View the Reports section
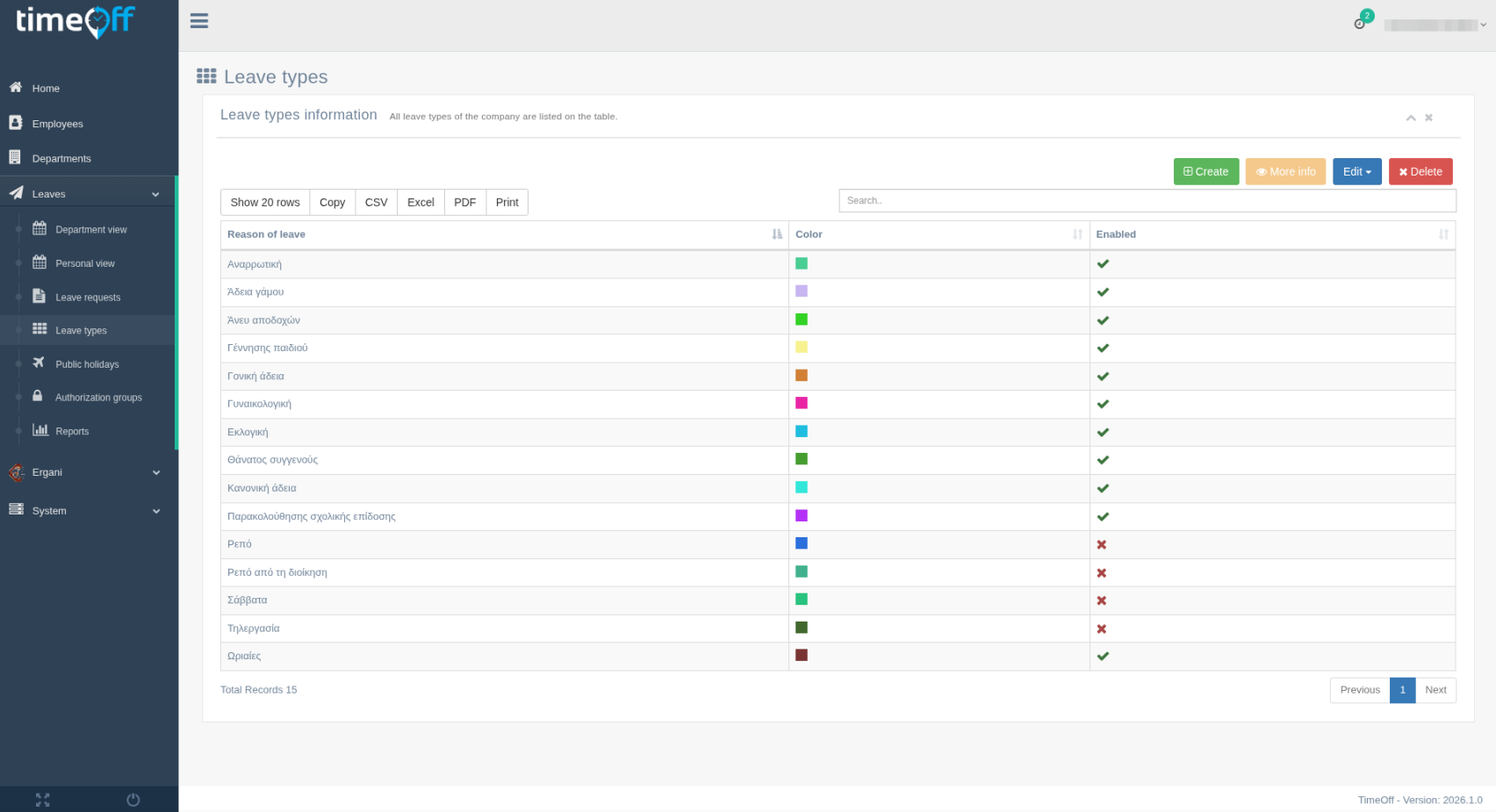Screen dimensions: 1496x812 coord(72,431)
